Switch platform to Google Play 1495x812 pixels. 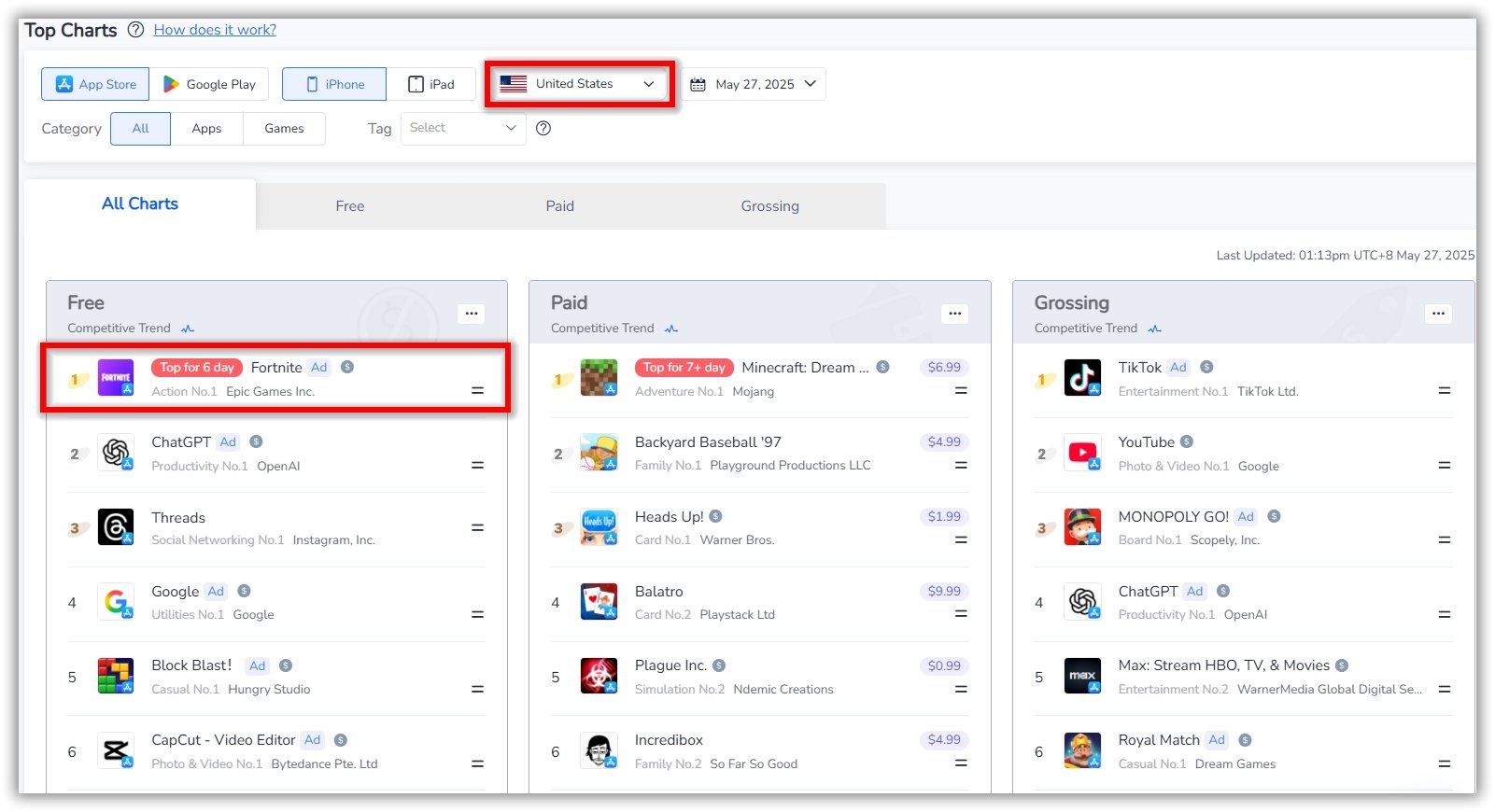210,84
